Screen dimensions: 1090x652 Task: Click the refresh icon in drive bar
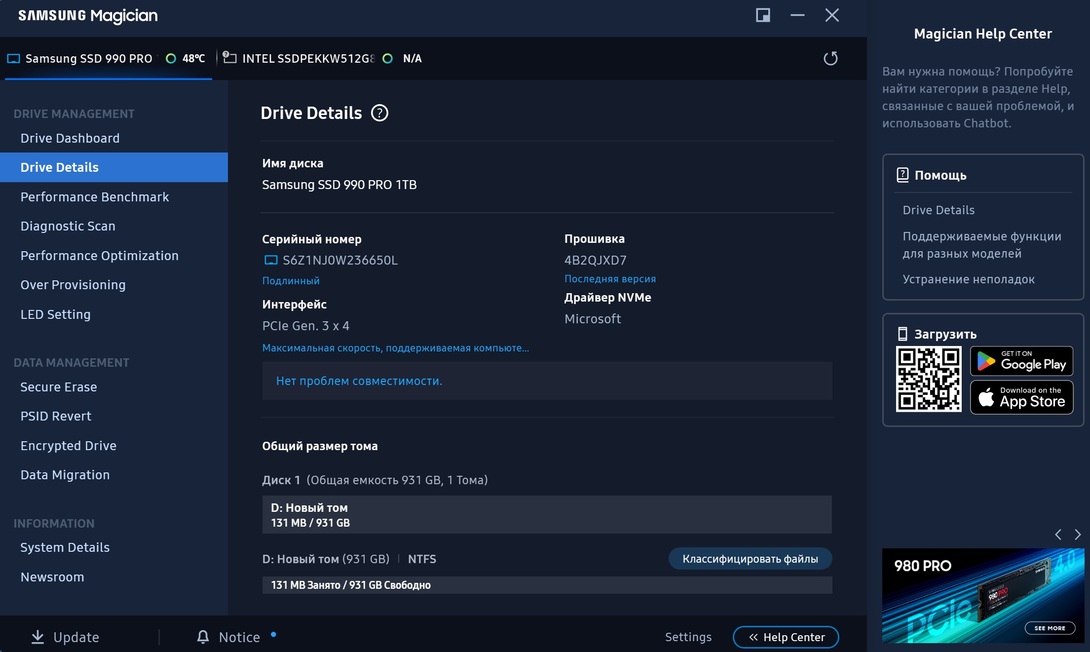830,58
